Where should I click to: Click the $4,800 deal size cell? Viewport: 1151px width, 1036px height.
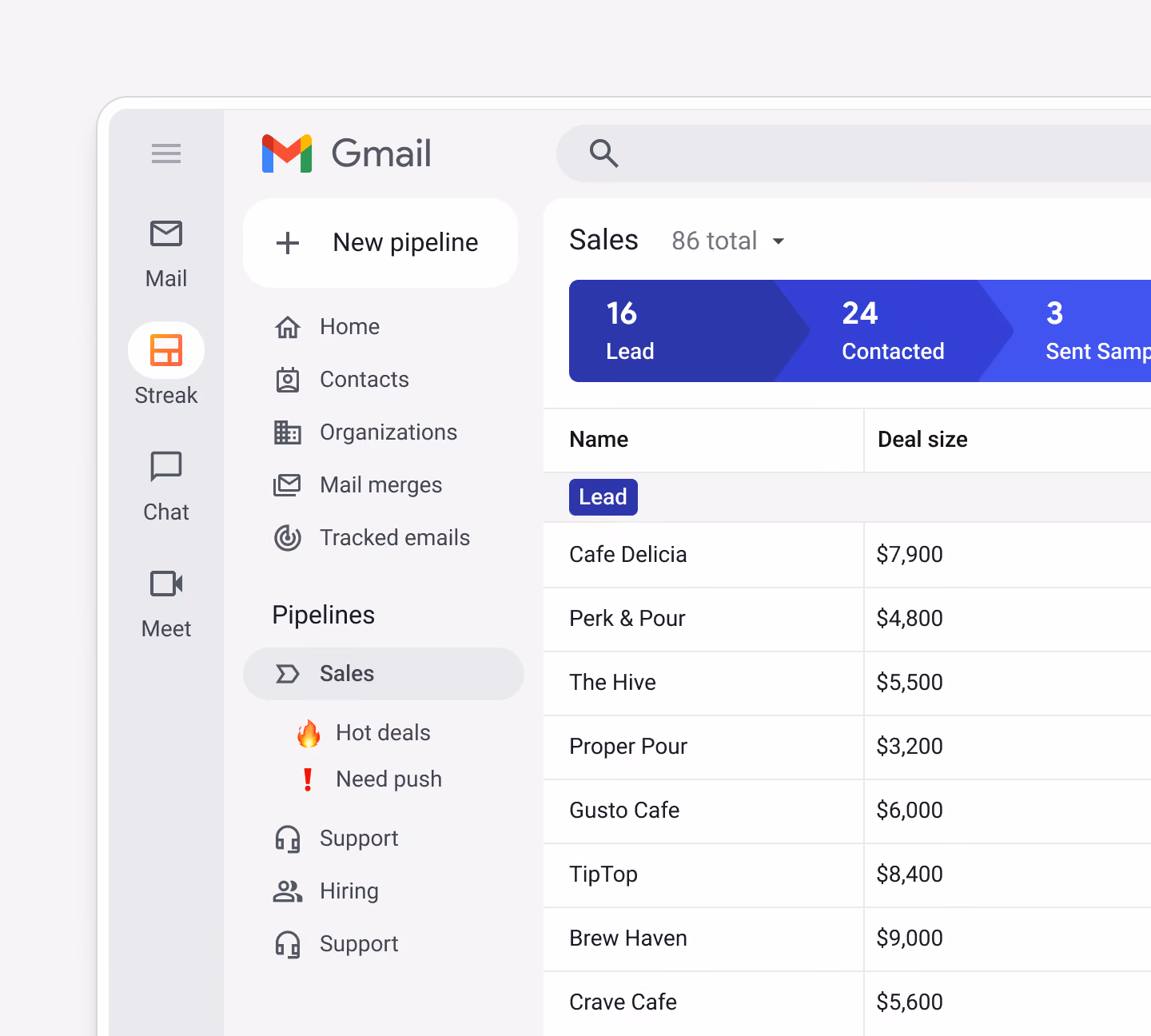pyautogui.click(x=1008, y=619)
